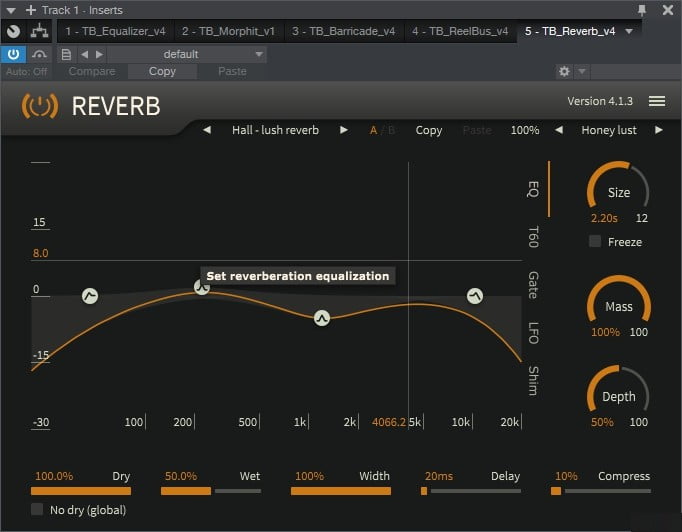The image size is (682, 532).
Task: Click the plus icon to add insert
Action: coord(31,10)
